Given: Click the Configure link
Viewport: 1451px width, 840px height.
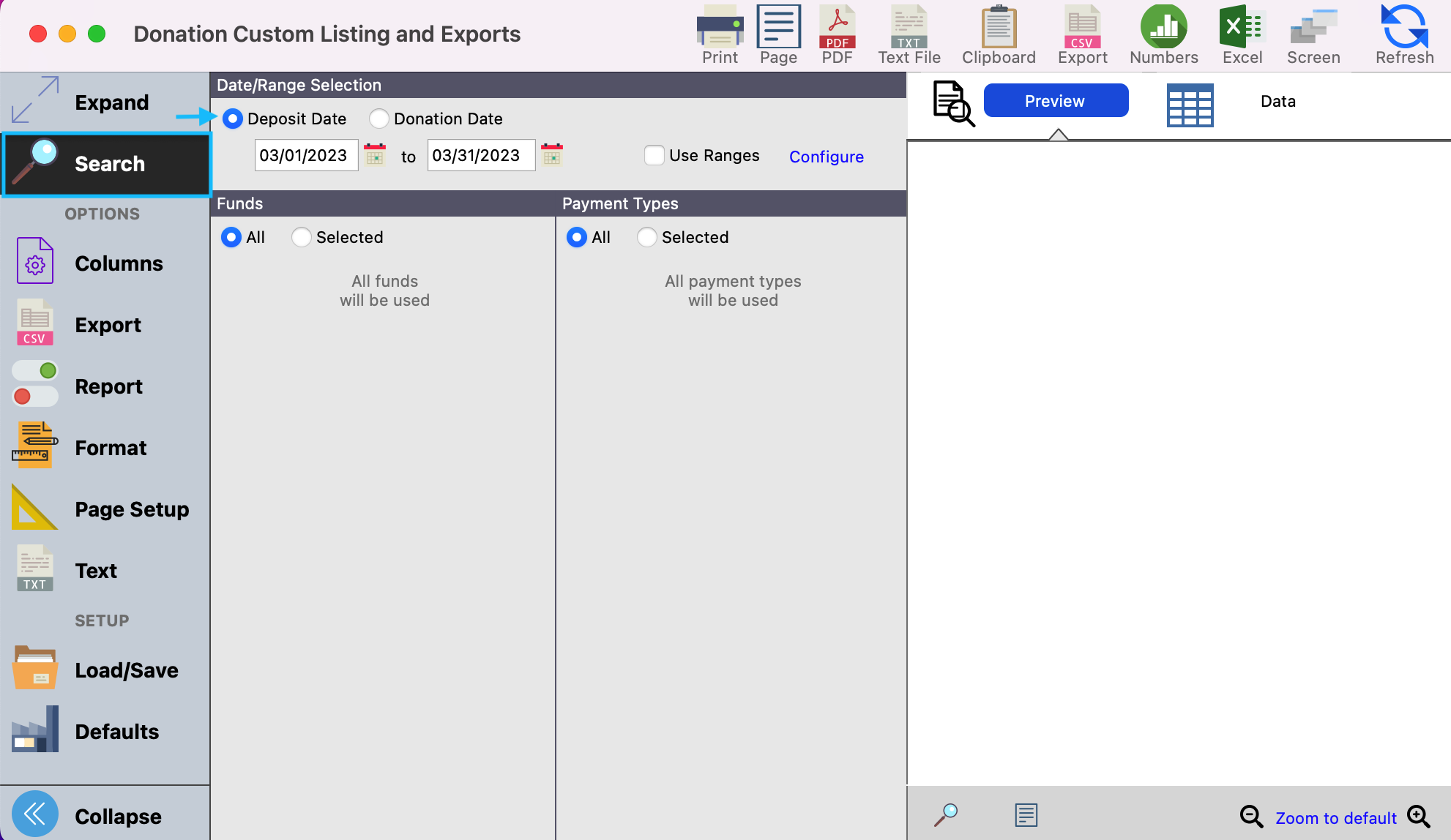Looking at the screenshot, I should [826, 157].
